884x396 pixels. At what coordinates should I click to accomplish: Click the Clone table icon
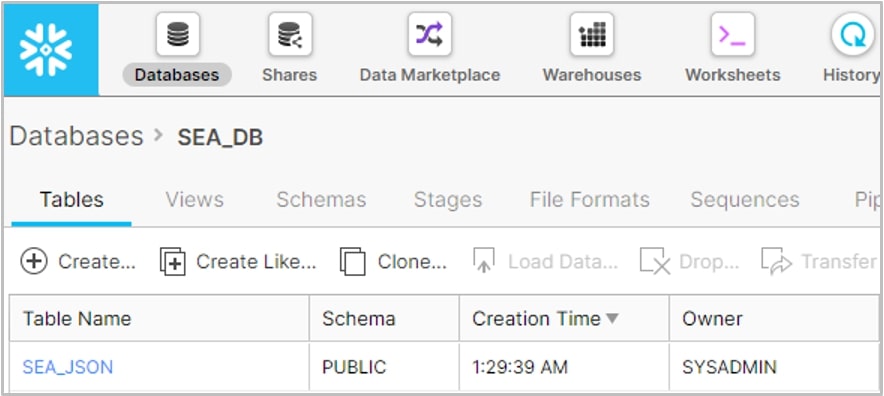pyautogui.click(x=353, y=262)
